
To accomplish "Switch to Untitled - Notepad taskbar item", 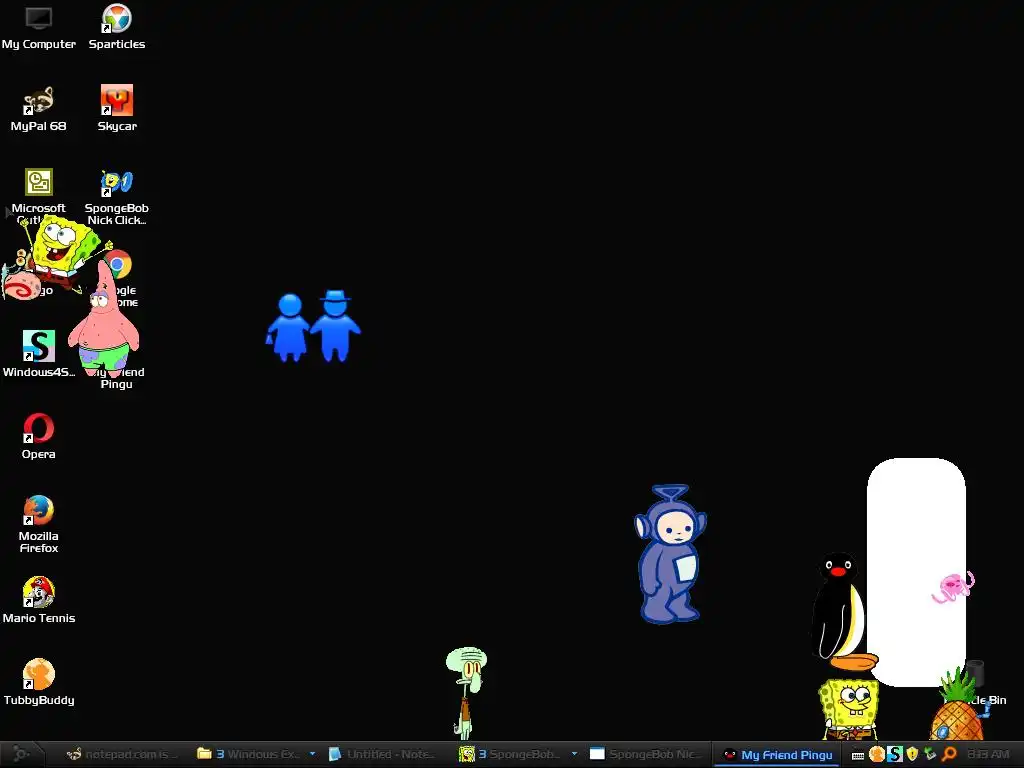I will [x=382, y=754].
